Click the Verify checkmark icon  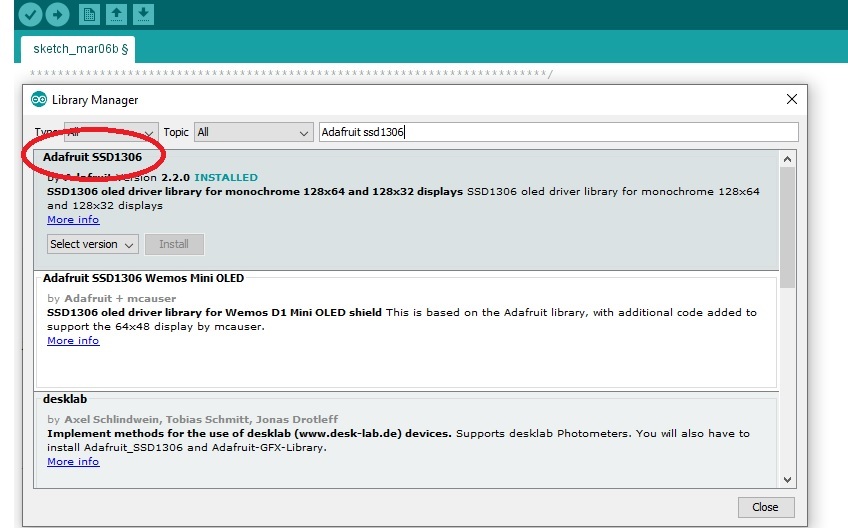(30, 15)
